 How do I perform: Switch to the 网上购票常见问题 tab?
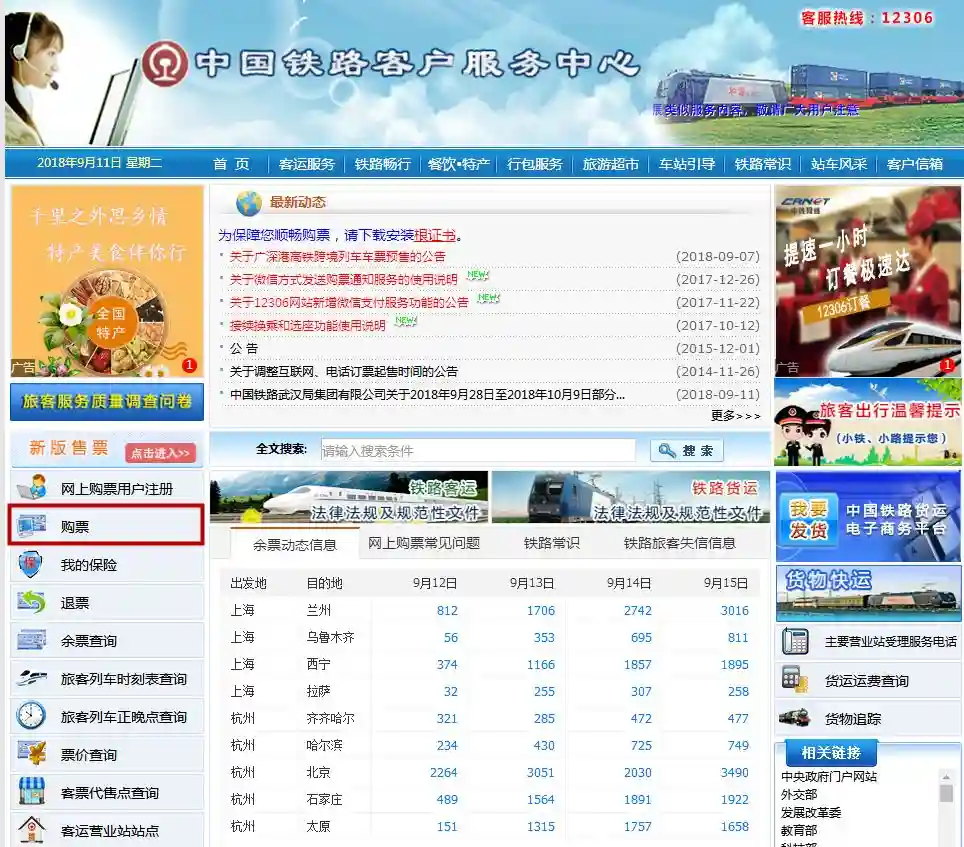(424, 543)
